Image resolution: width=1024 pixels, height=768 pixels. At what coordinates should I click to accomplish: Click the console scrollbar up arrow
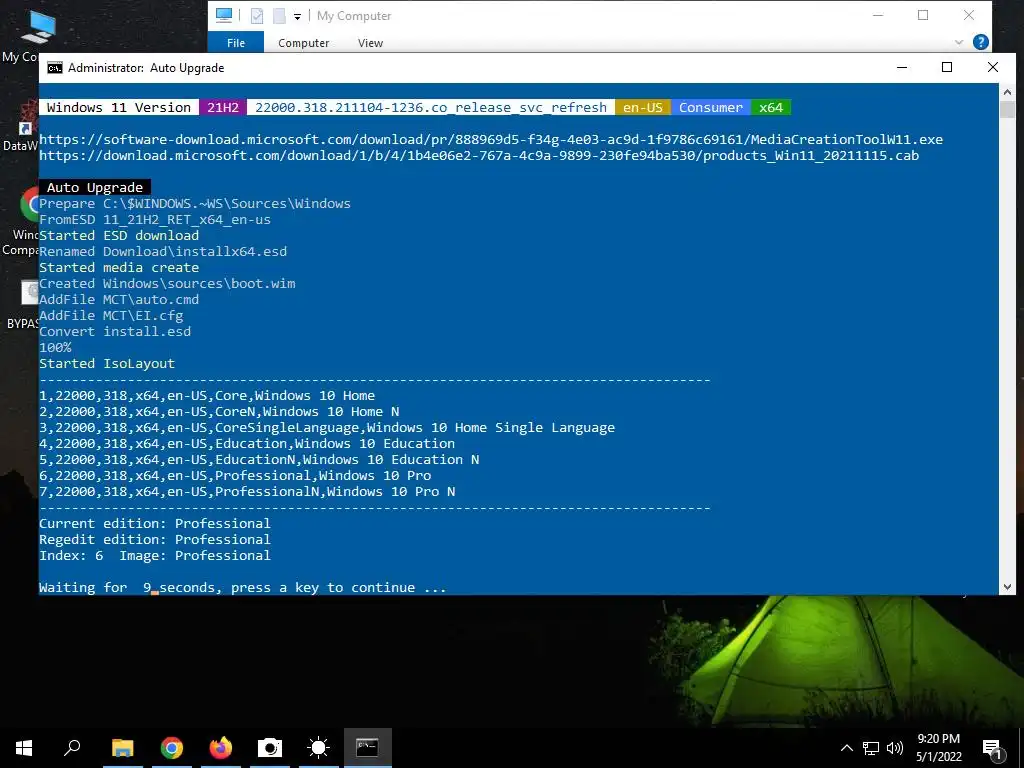1007,92
